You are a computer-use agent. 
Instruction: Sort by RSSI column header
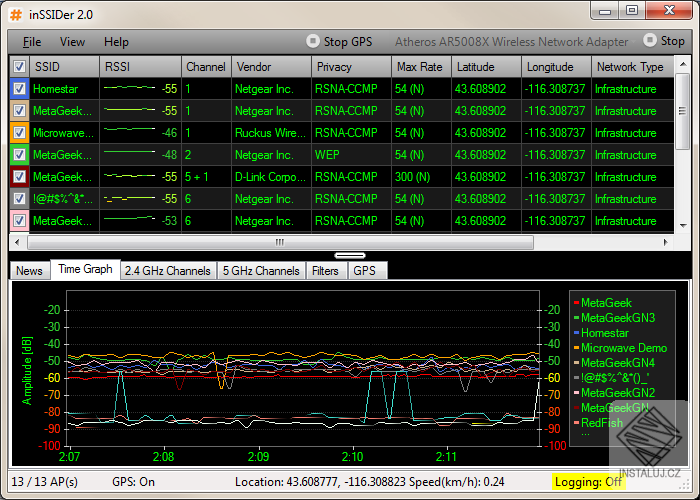click(x=141, y=67)
